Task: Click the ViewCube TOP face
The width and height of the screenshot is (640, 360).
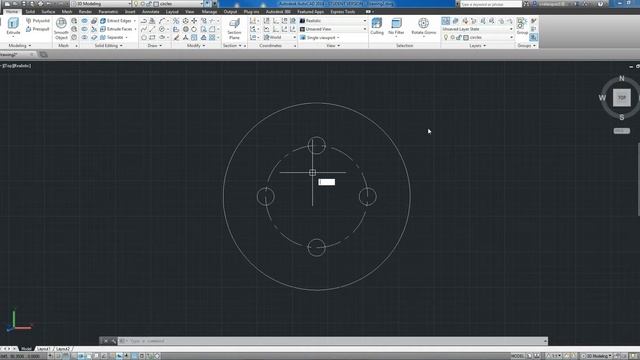Action: pos(621,98)
